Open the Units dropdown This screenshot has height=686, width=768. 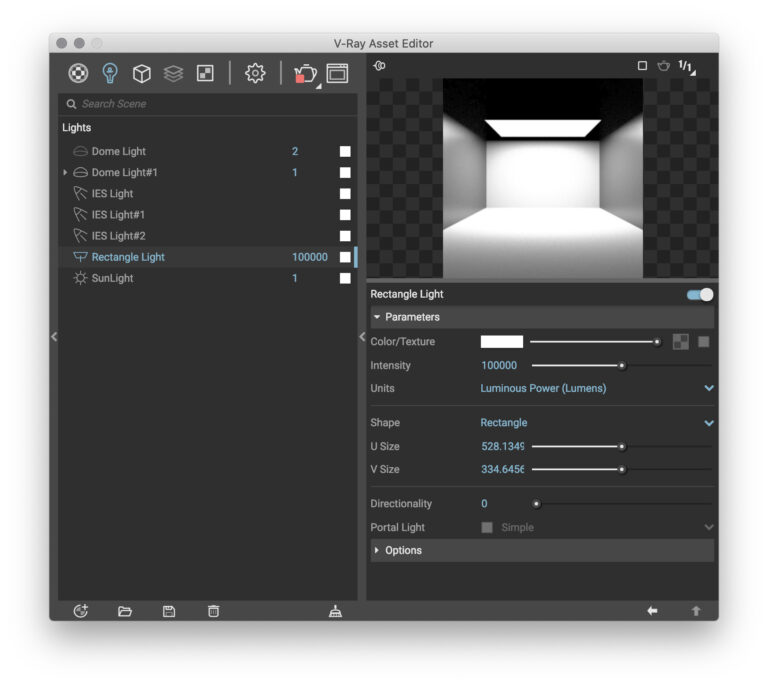(x=596, y=388)
